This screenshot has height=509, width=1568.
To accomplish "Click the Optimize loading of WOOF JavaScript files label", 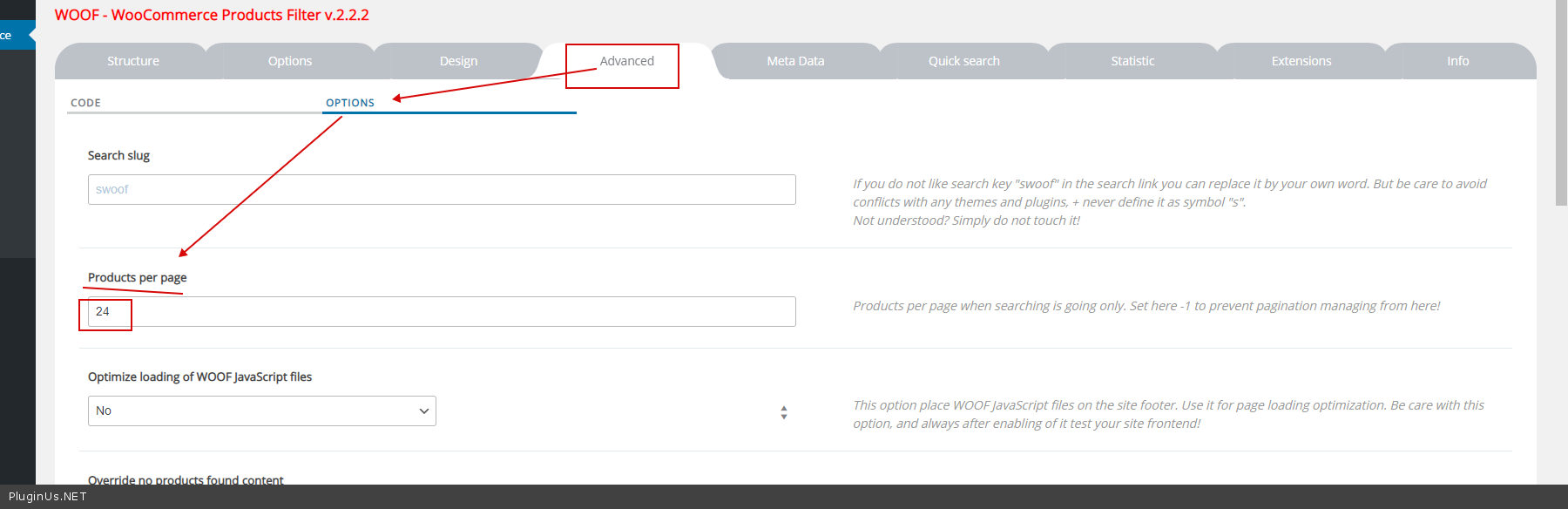I will click(199, 377).
